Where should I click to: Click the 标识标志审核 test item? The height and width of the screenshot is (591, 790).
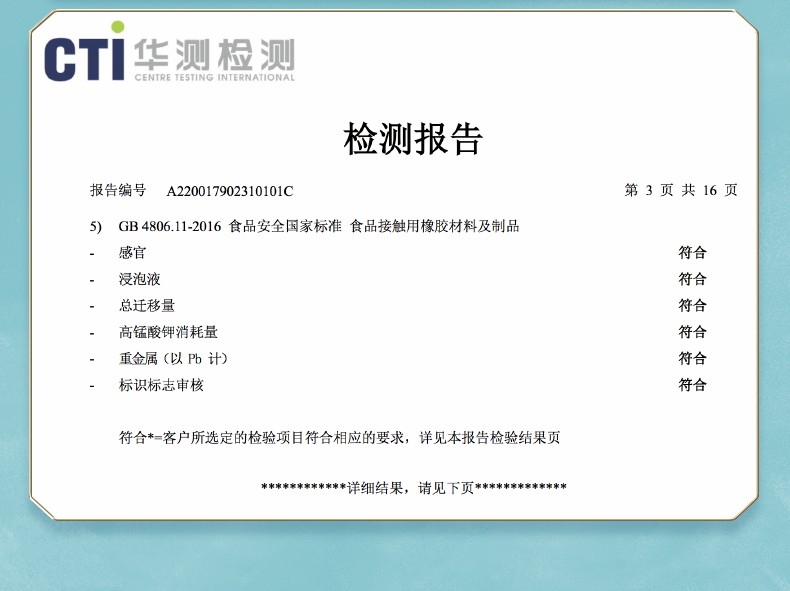pyautogui.click(x=160, y=384)
